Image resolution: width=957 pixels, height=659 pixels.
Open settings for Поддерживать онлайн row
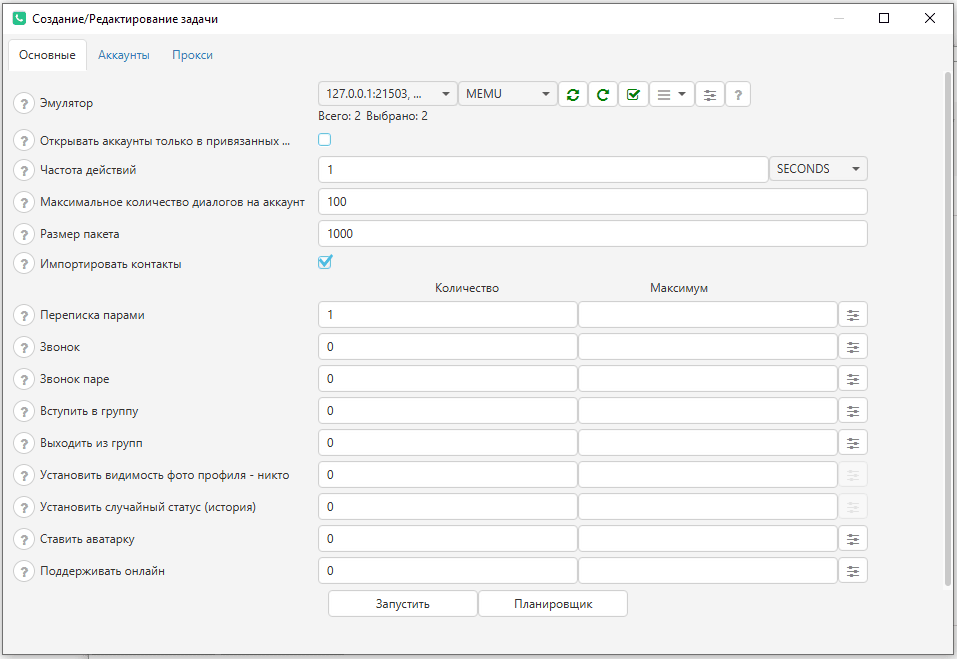tap(853, 571)
